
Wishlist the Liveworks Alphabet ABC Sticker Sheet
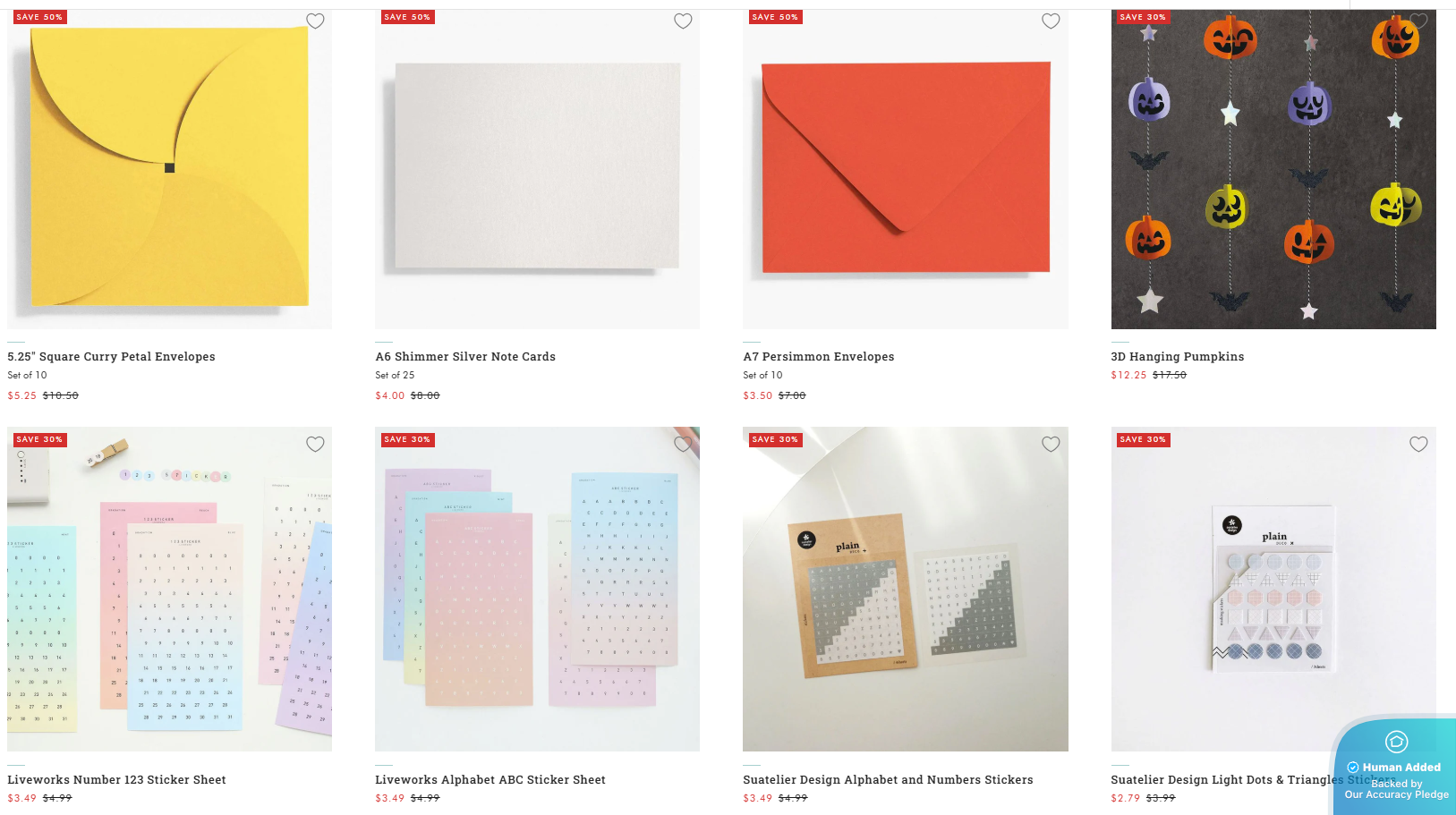(683, 445)
